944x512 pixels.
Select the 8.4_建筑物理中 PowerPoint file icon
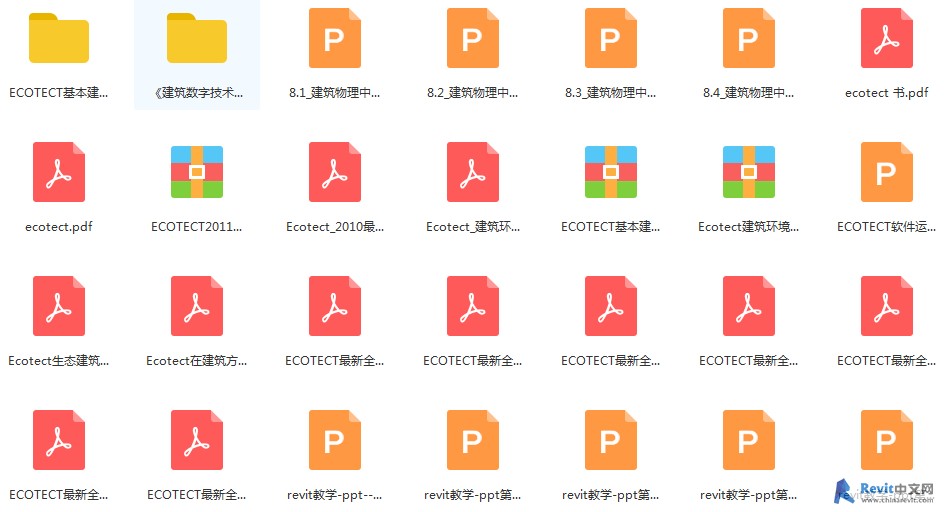click(x=748, y=38)
